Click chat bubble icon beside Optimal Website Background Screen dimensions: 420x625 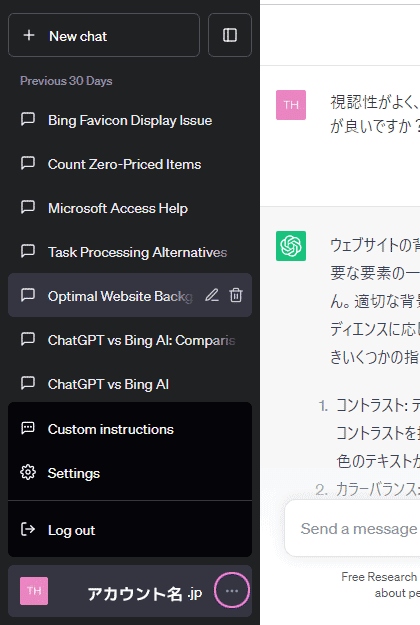click(x=28, y=295)
